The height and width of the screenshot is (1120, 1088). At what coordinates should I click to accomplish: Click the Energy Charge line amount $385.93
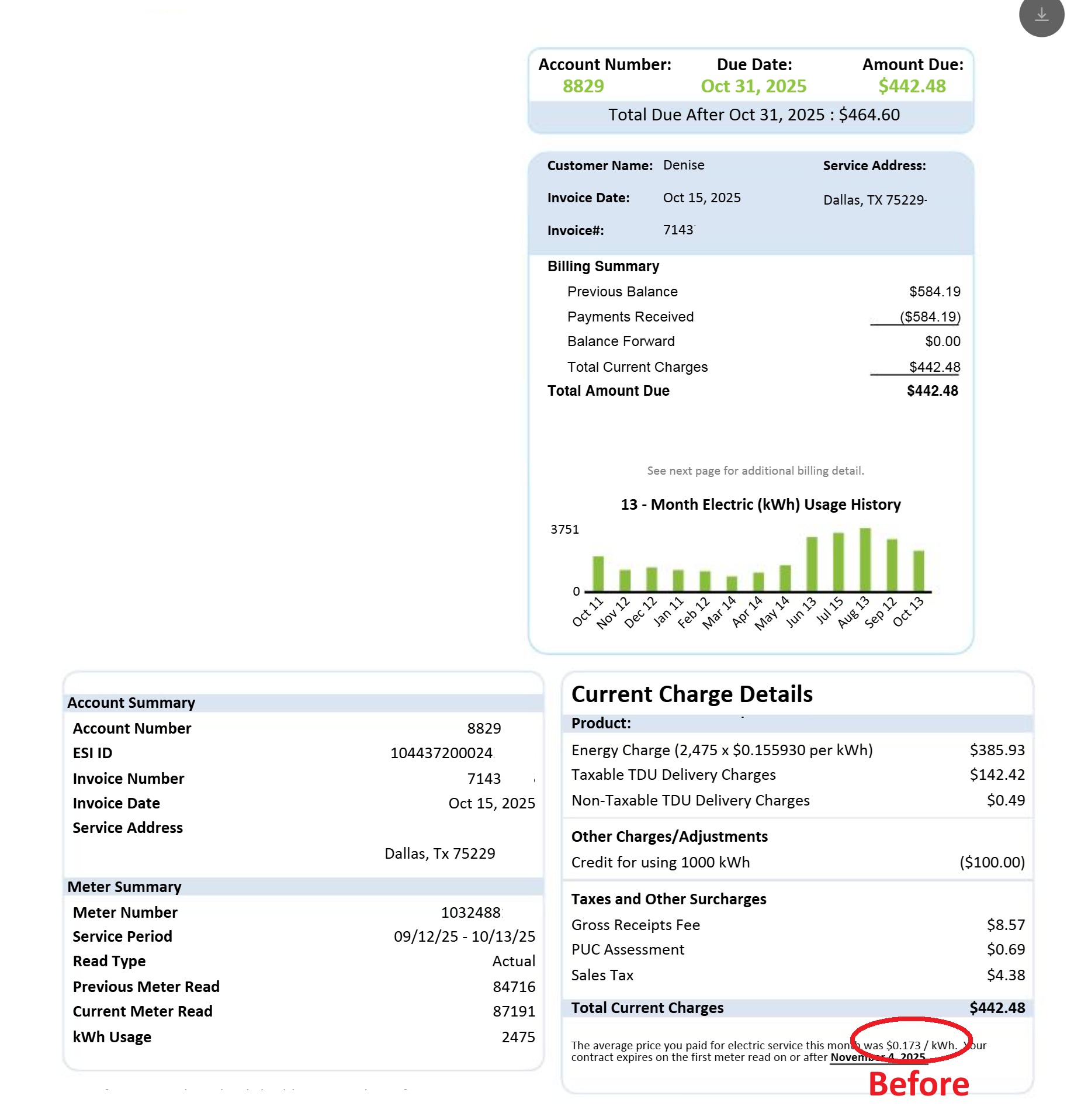(997, 750)
